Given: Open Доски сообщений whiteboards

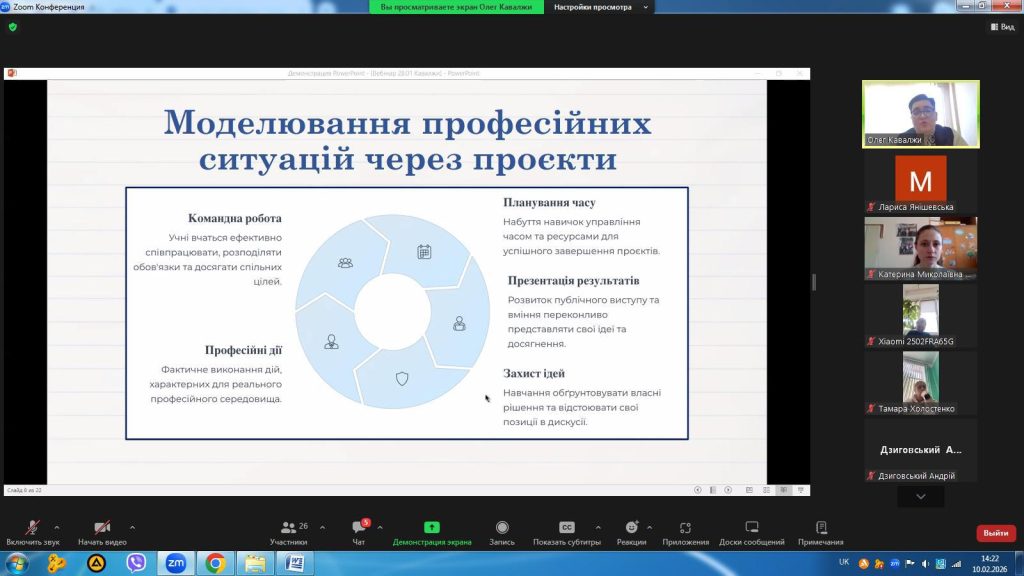Looking at the screenshot, I should 751,528.
